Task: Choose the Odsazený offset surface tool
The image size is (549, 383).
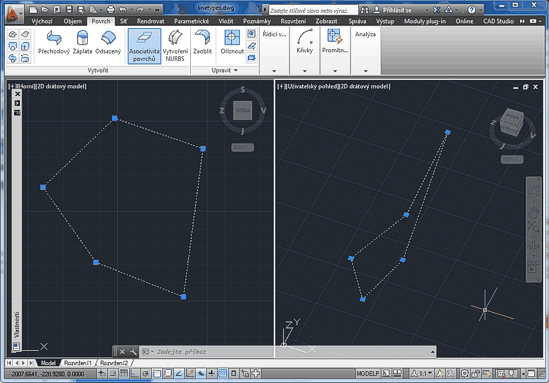Action: (108, 43)
